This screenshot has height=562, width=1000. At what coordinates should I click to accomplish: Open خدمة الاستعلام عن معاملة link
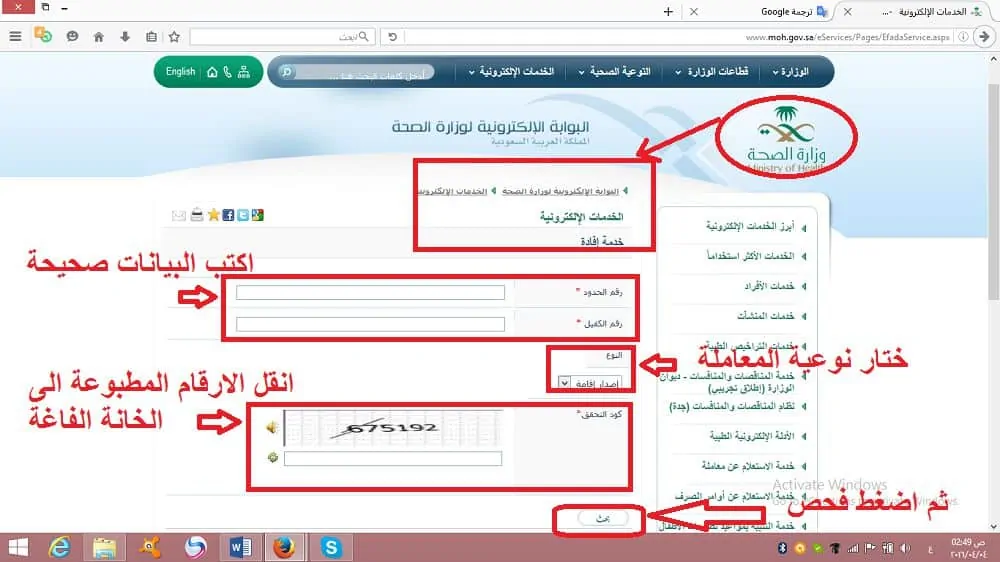click(x=748, y=466)
